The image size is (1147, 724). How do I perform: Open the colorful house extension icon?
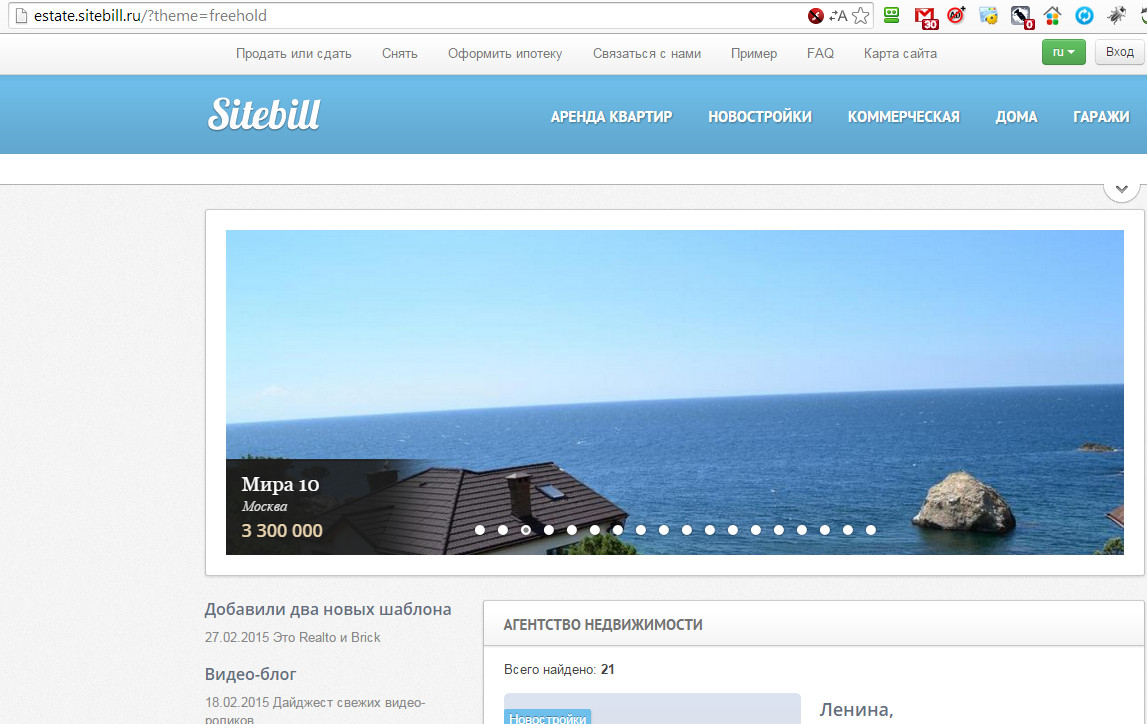pyautogui.click(x=1052, y=16)
